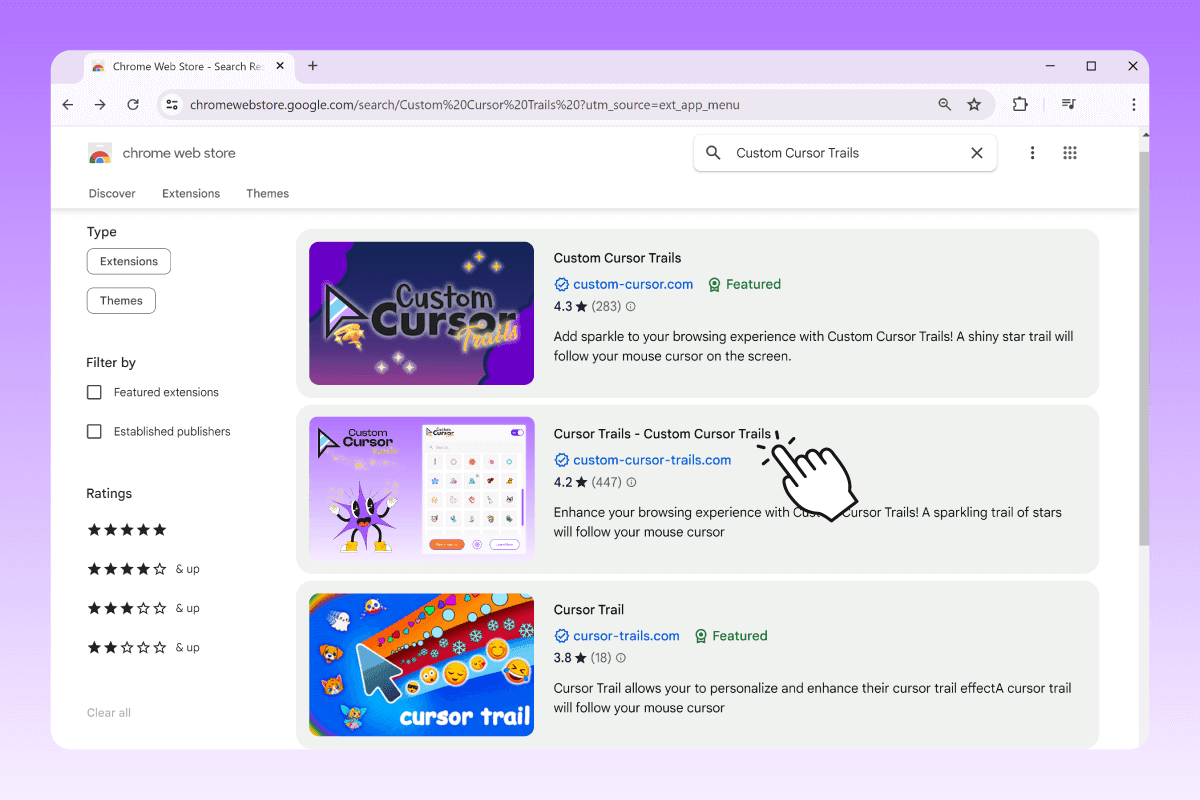
Task: Open the Google apps grid icon
Action: coord(1070,153)
